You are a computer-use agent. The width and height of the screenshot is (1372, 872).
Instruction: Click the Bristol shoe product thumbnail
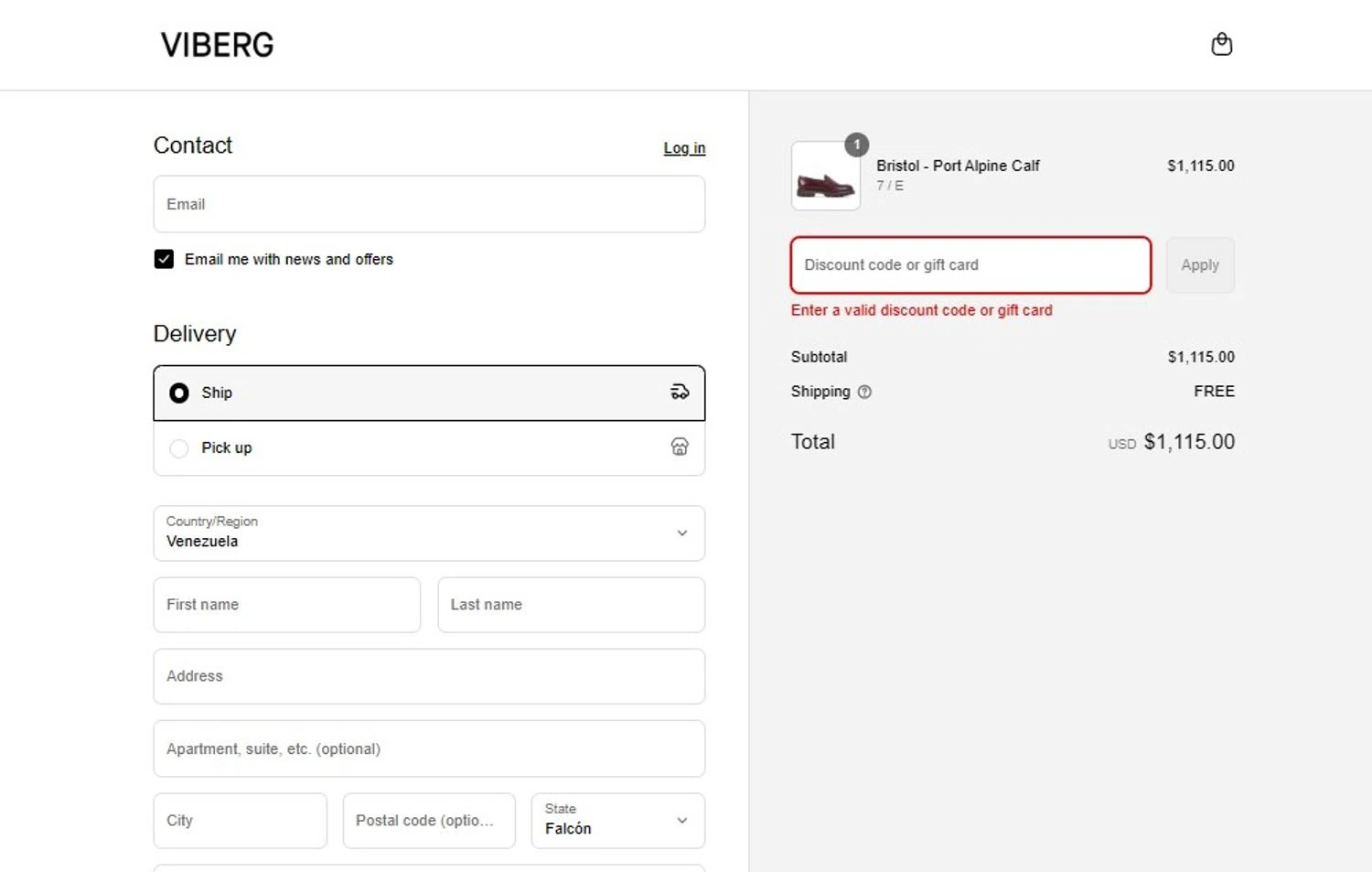click(x=826, y=176)
